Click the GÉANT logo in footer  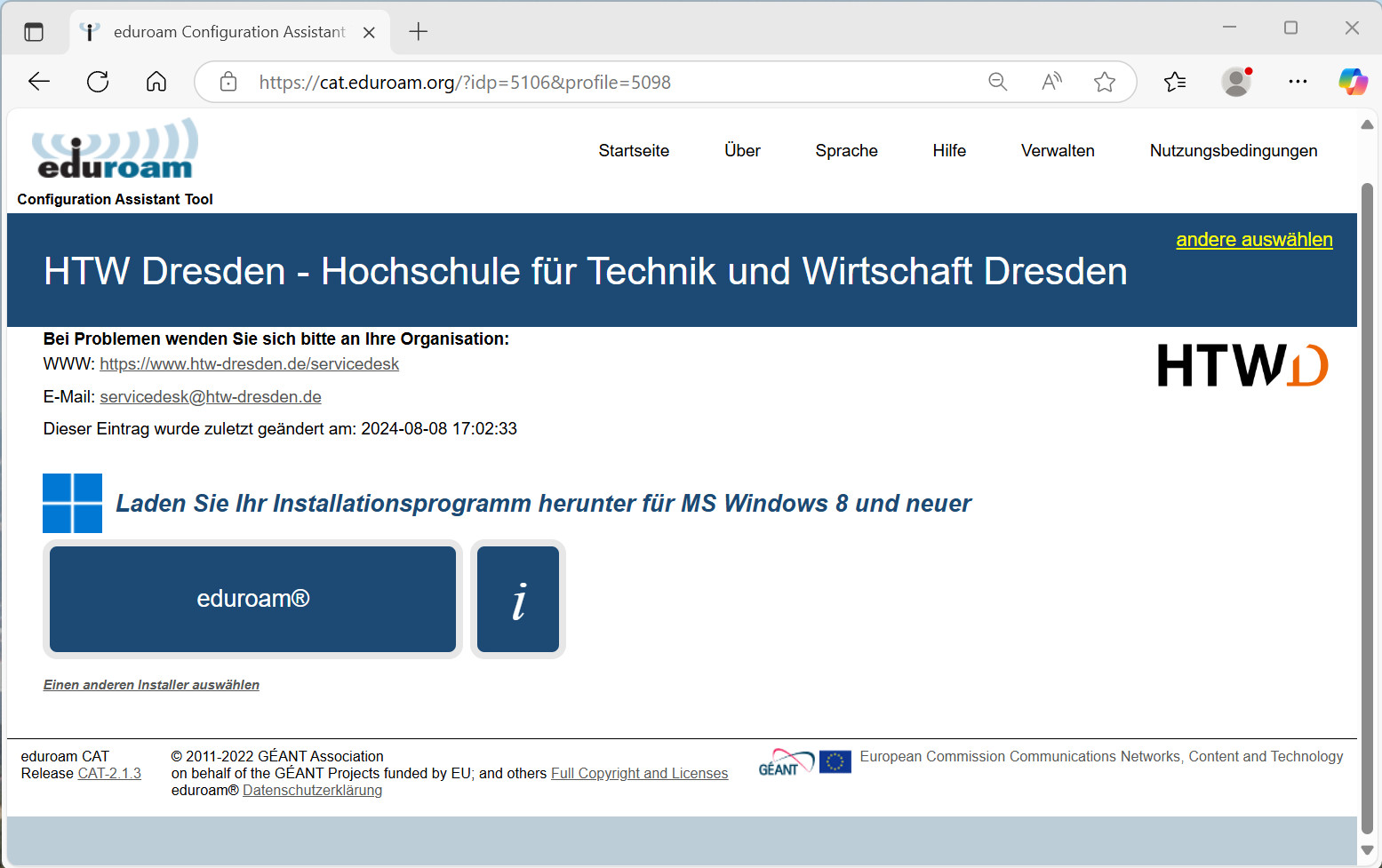[x=786, y=762]
